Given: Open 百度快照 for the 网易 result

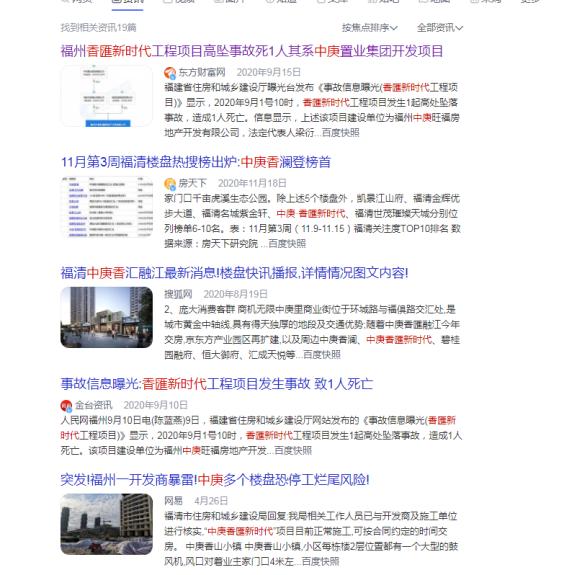Looking at the screenshot, I should click(x=321, y=561).
